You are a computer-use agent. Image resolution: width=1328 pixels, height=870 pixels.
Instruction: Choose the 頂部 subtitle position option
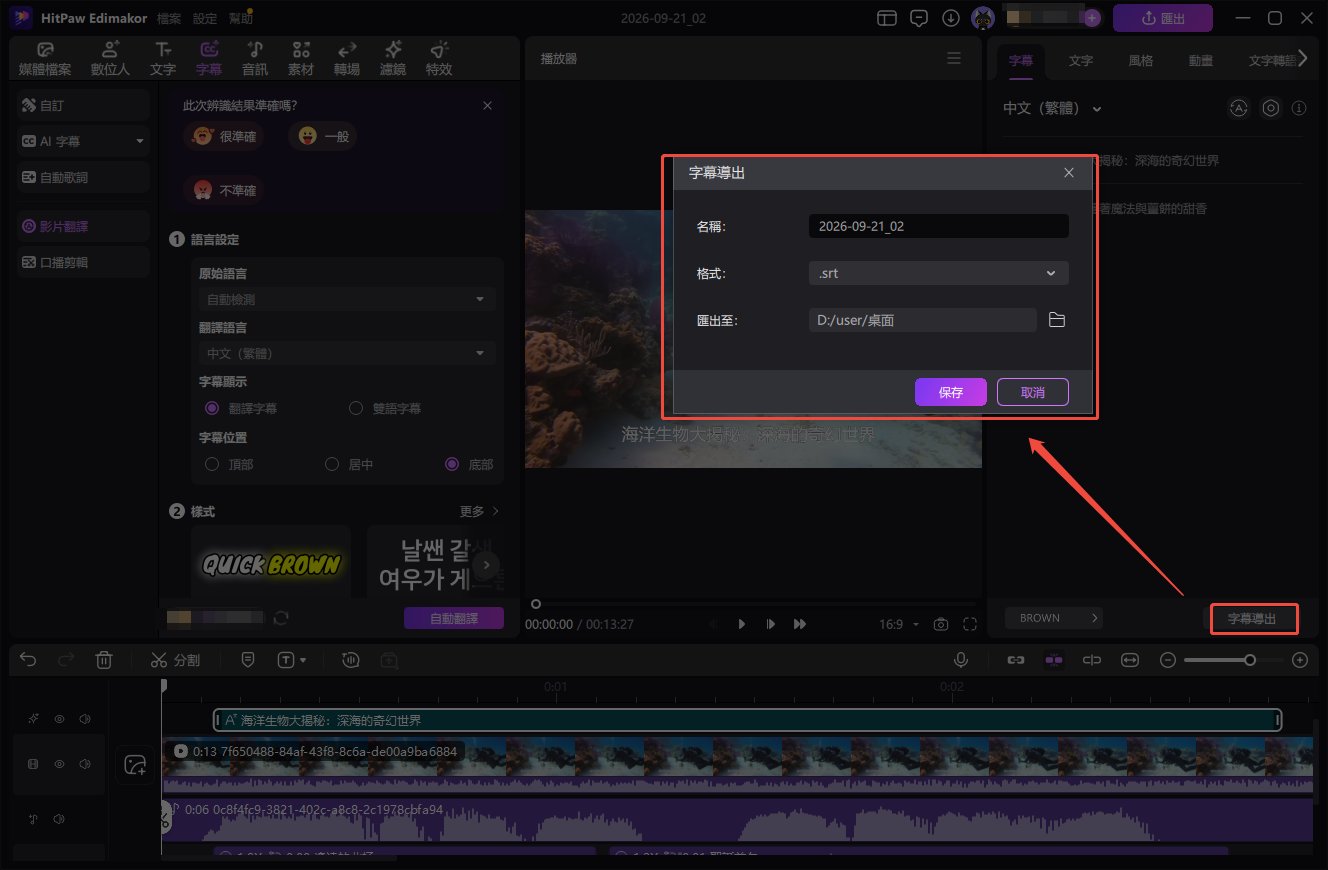click(211, 464)
